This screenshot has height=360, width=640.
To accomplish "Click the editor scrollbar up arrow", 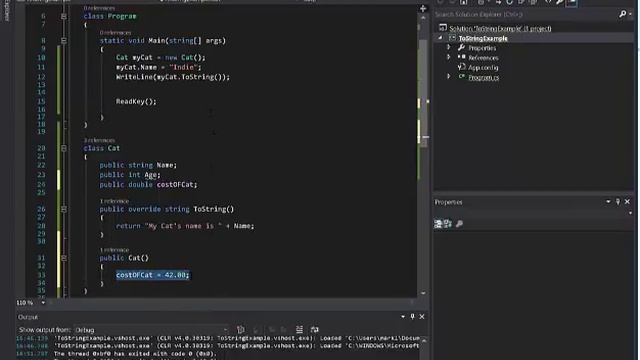I will pyautogui.click(x=423, y=18).
